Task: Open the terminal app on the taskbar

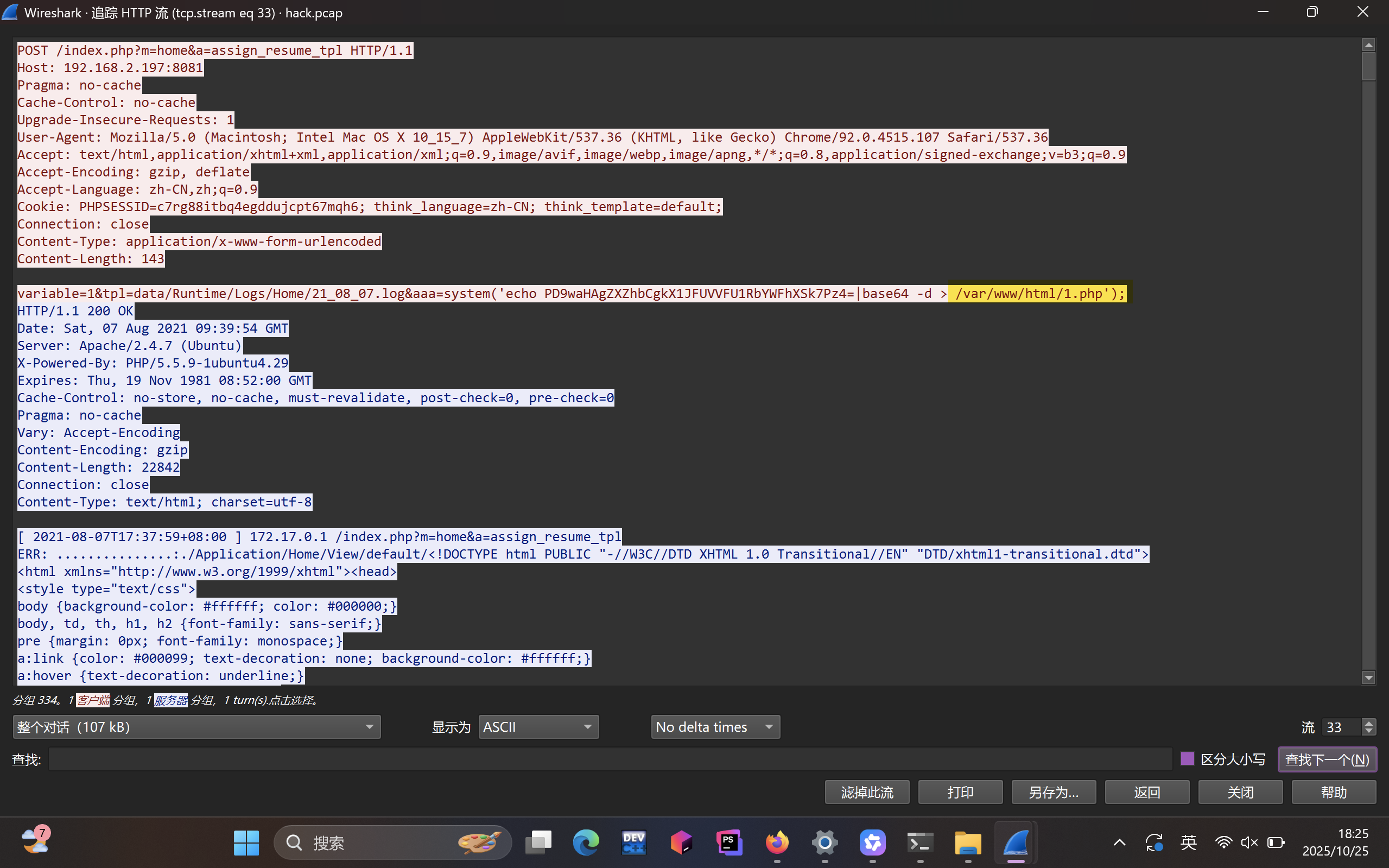Action: click(920, 842)
